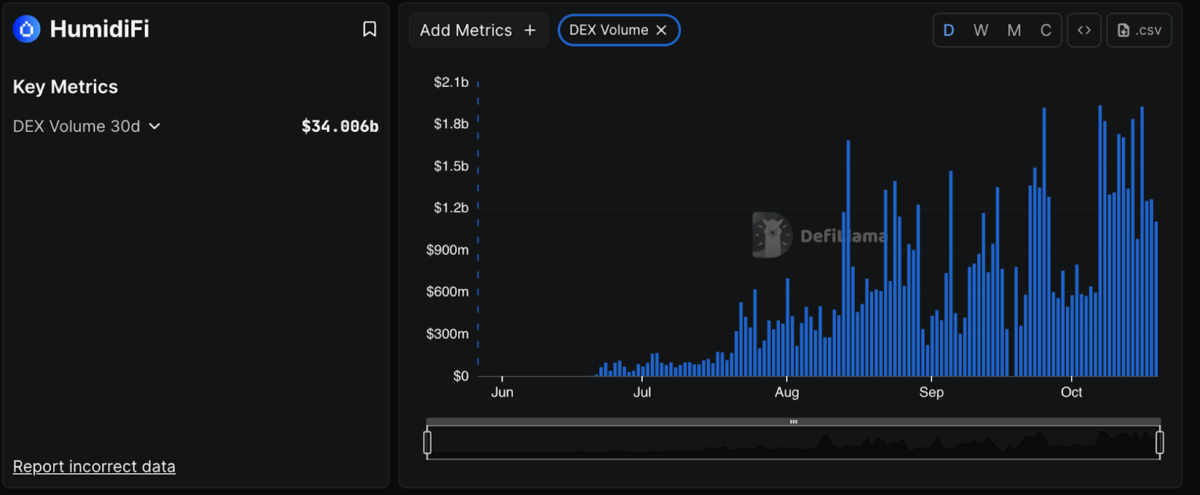This screenshot has height=495, width=1200.
Task: Click the right range slider handle
Action: coord(1160,442)
